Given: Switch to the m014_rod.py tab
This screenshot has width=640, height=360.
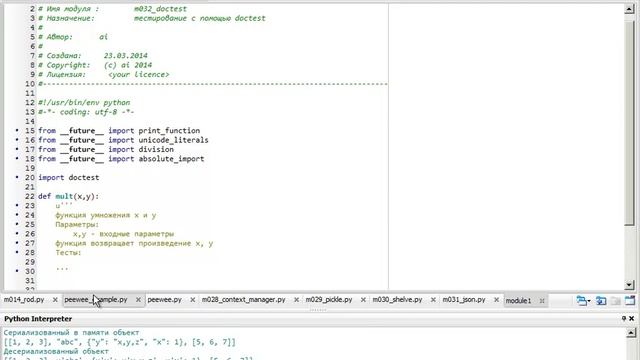Looking at the screenshot, I should coord(24,300).
